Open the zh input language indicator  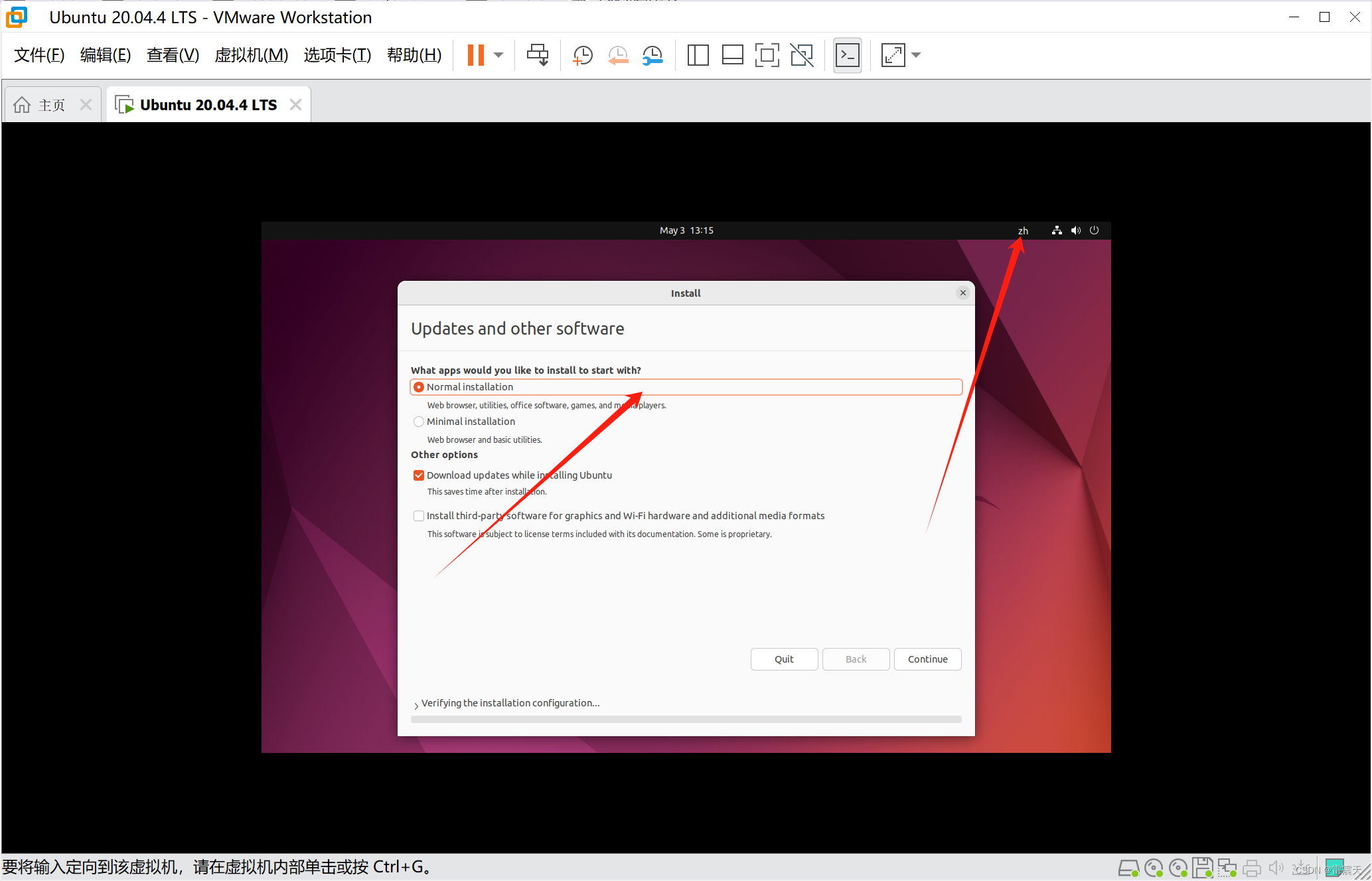(x=1023, y=230)
